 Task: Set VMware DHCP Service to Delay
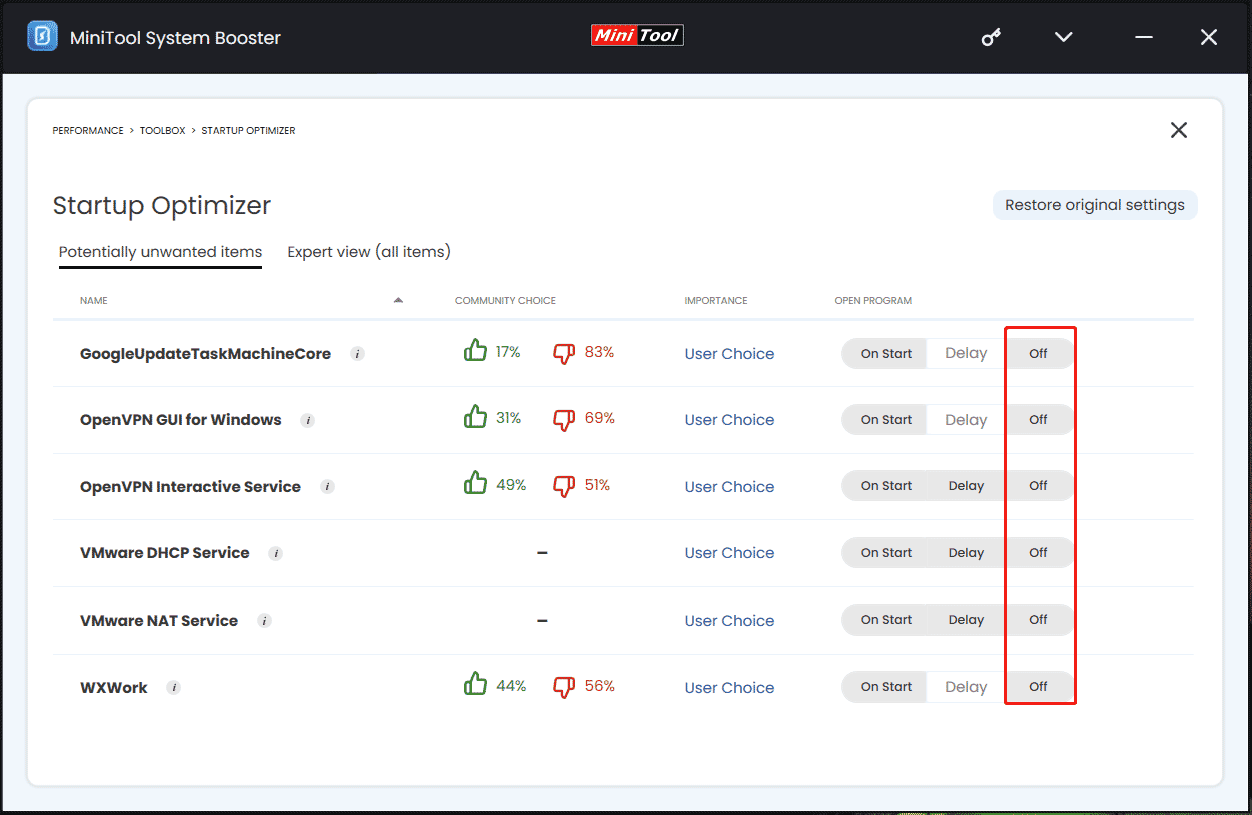coord(966,553)
